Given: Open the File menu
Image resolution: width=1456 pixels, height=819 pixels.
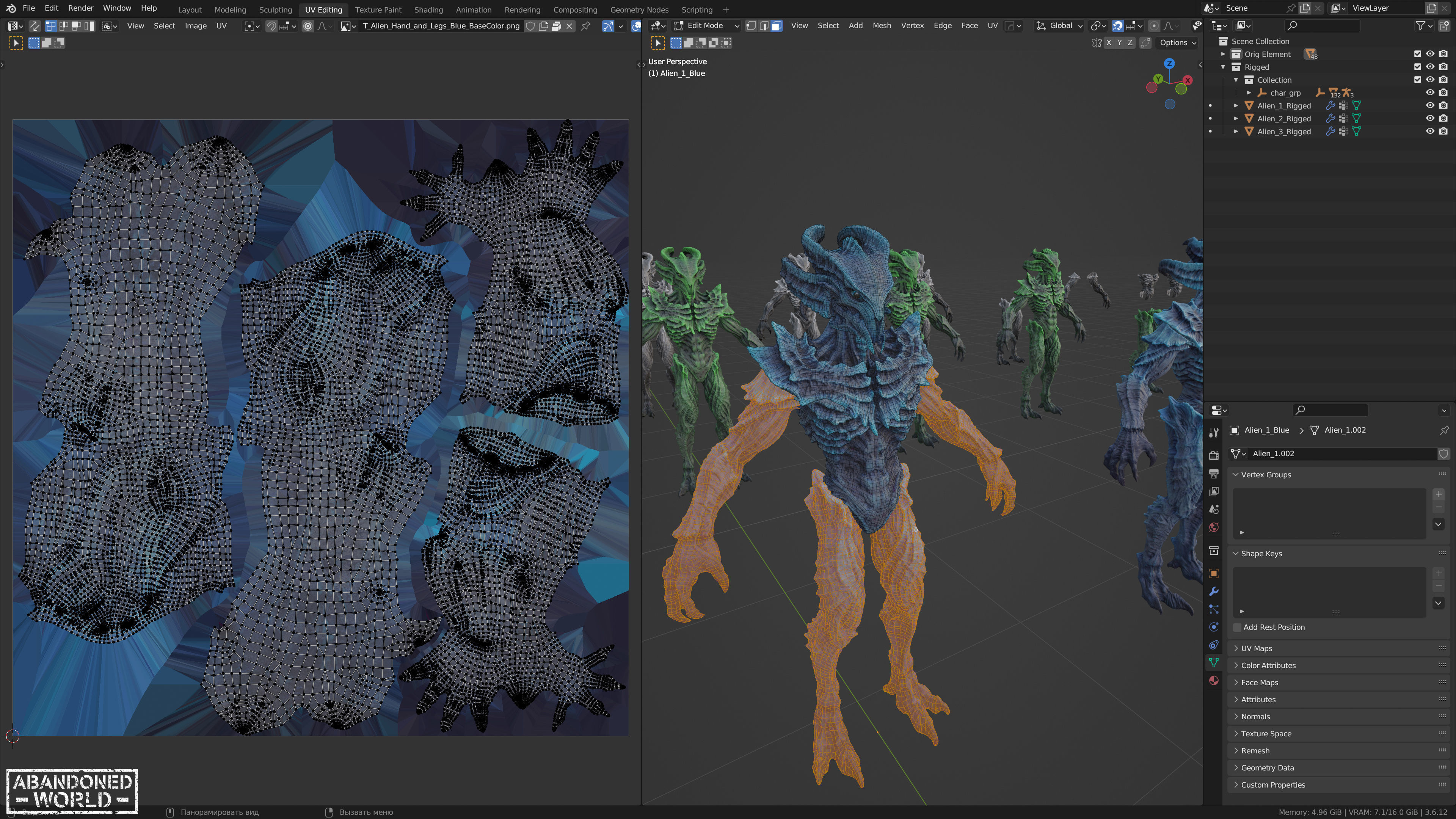Looking at the screenshot, I should pos(29,8).
